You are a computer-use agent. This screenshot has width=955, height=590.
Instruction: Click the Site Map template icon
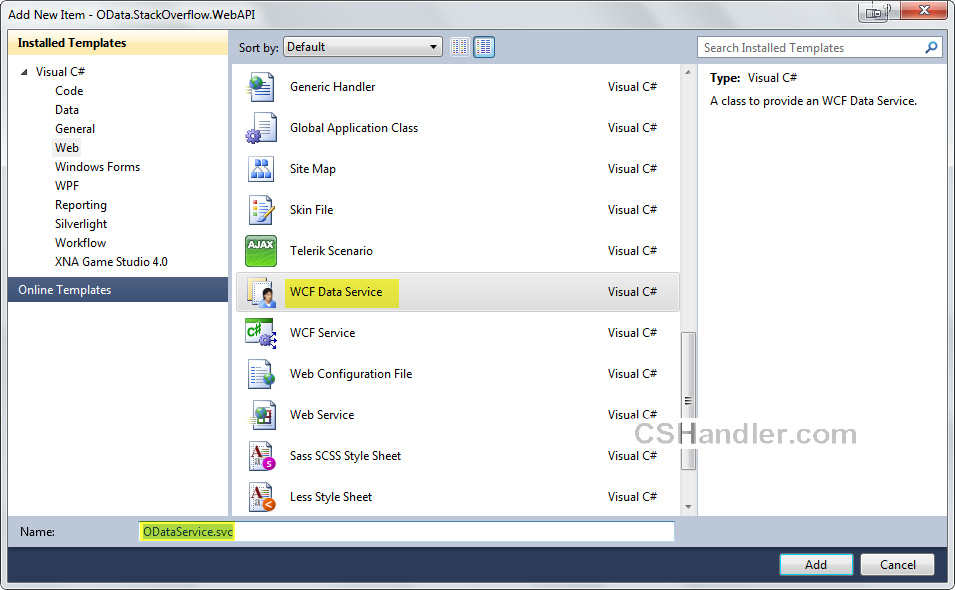(261, 169)
